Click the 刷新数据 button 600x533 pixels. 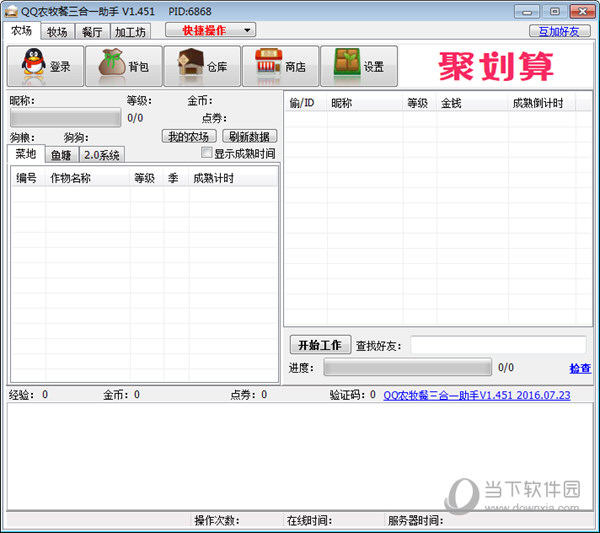pyautogui.click(x=249, y=137)
